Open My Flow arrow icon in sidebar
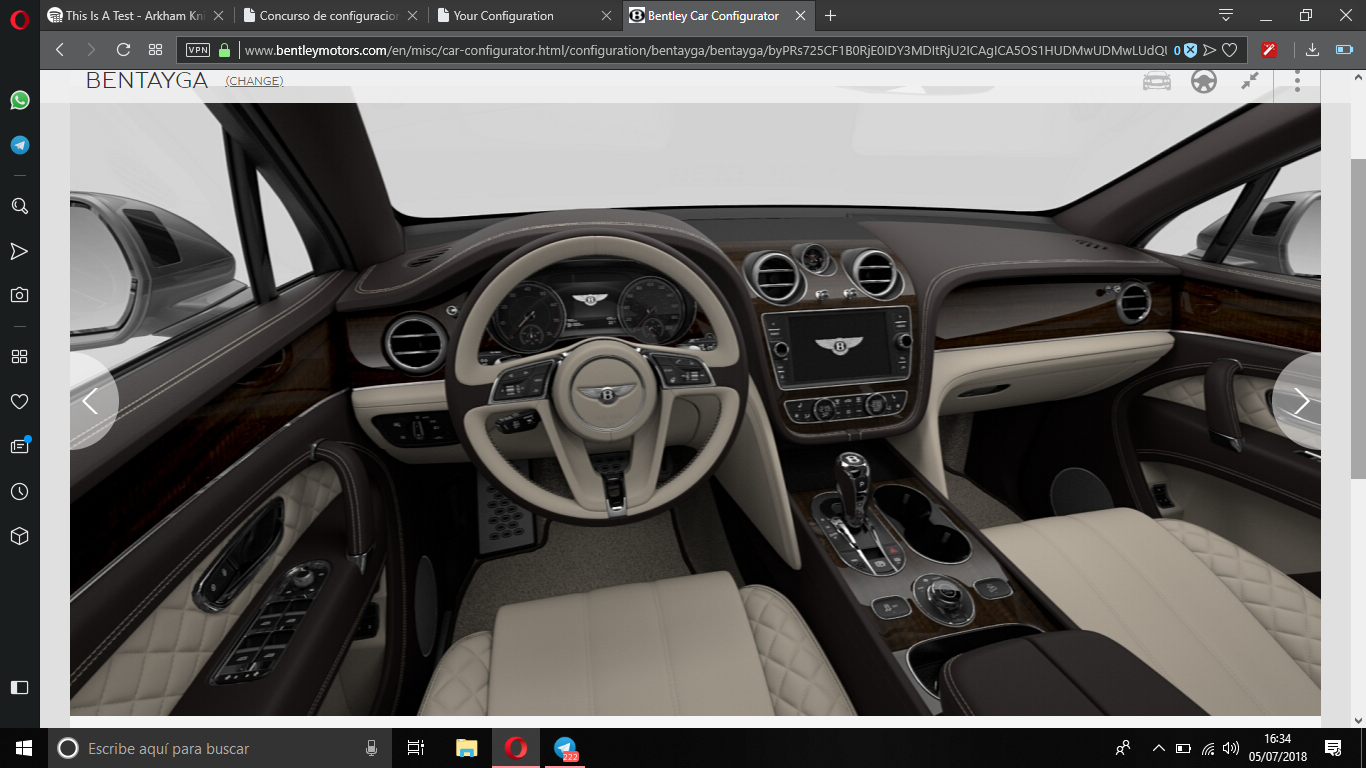1366x768 pixels. click(x=19, y=250)
